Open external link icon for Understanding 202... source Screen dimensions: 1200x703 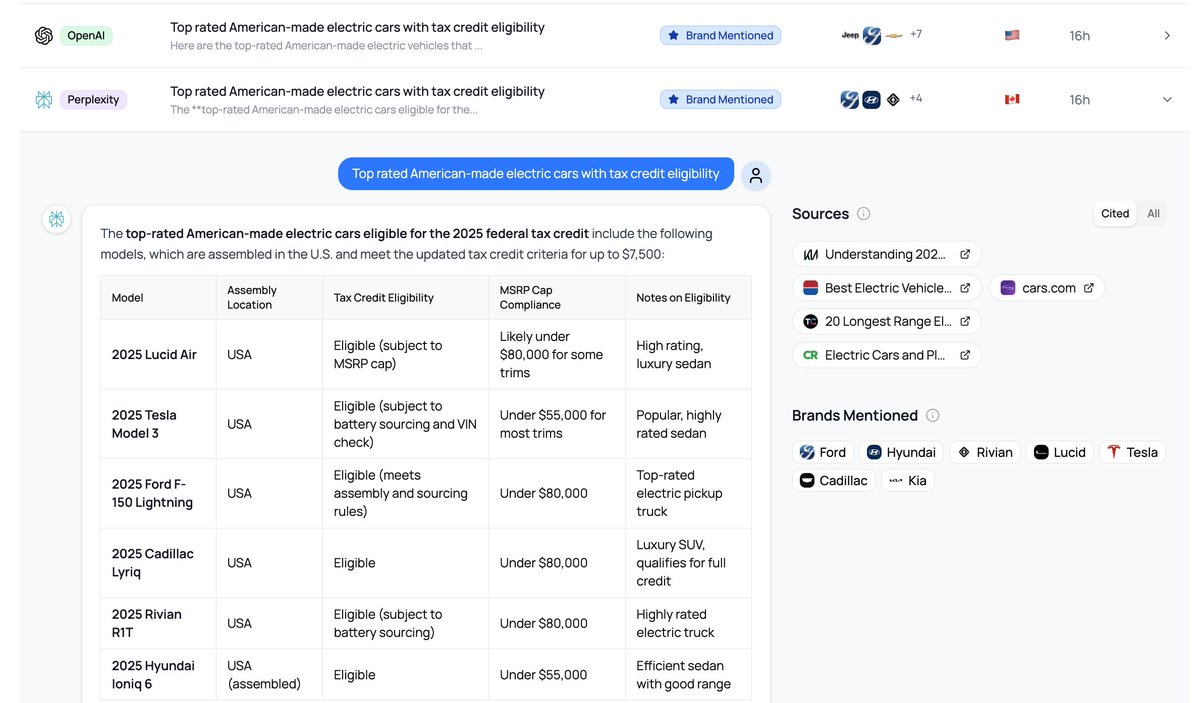pyautogui.click(x=965, y=254)
